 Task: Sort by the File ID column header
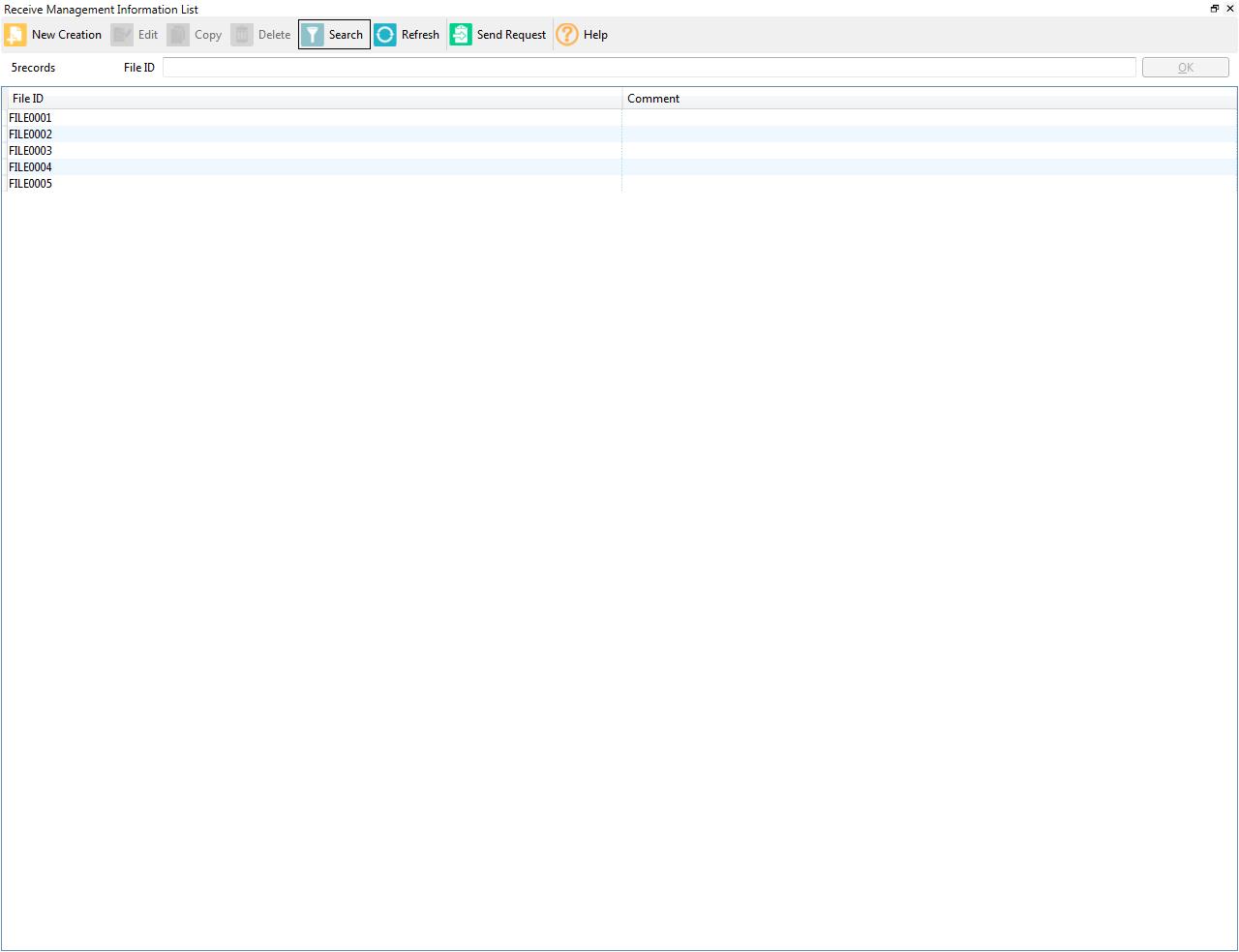click(x=314, y=99)
